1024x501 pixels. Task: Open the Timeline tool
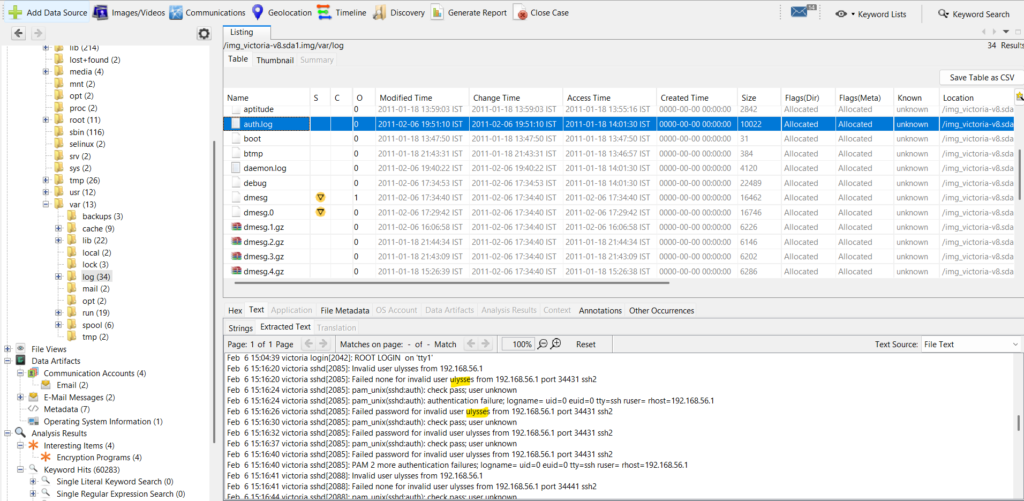(342, 12)
